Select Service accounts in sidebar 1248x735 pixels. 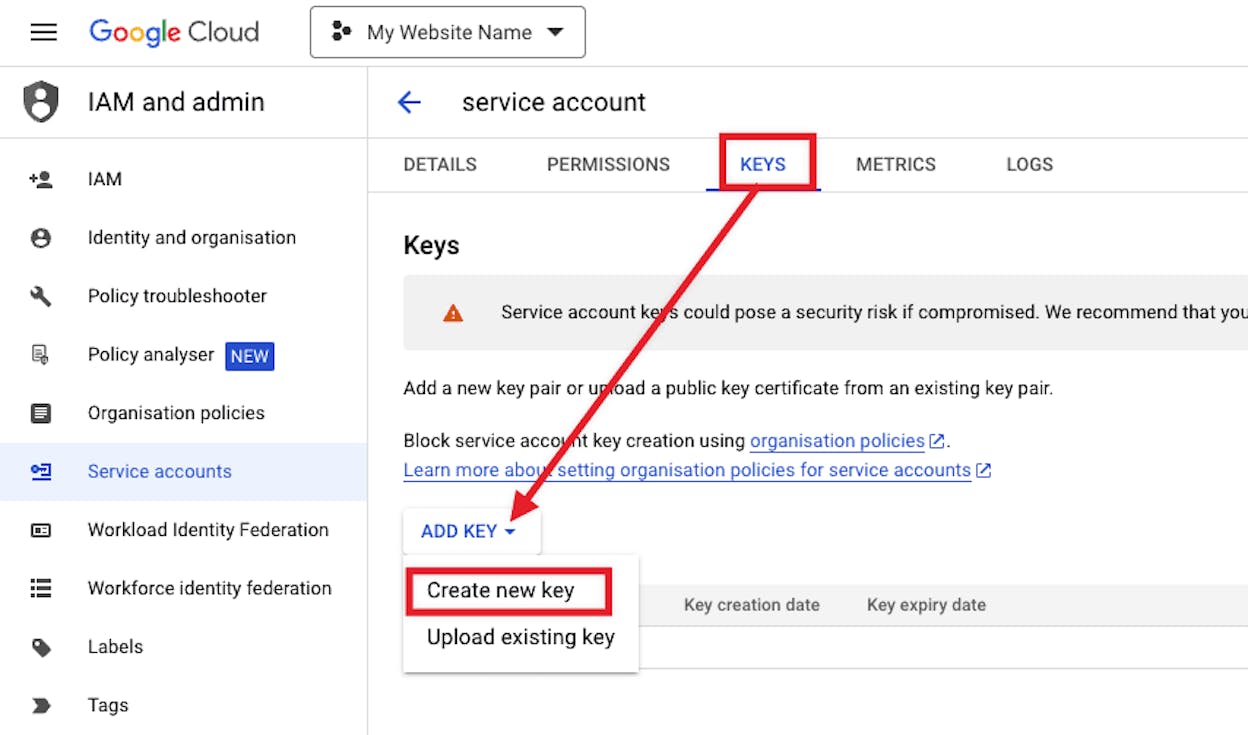click(184, 471)
